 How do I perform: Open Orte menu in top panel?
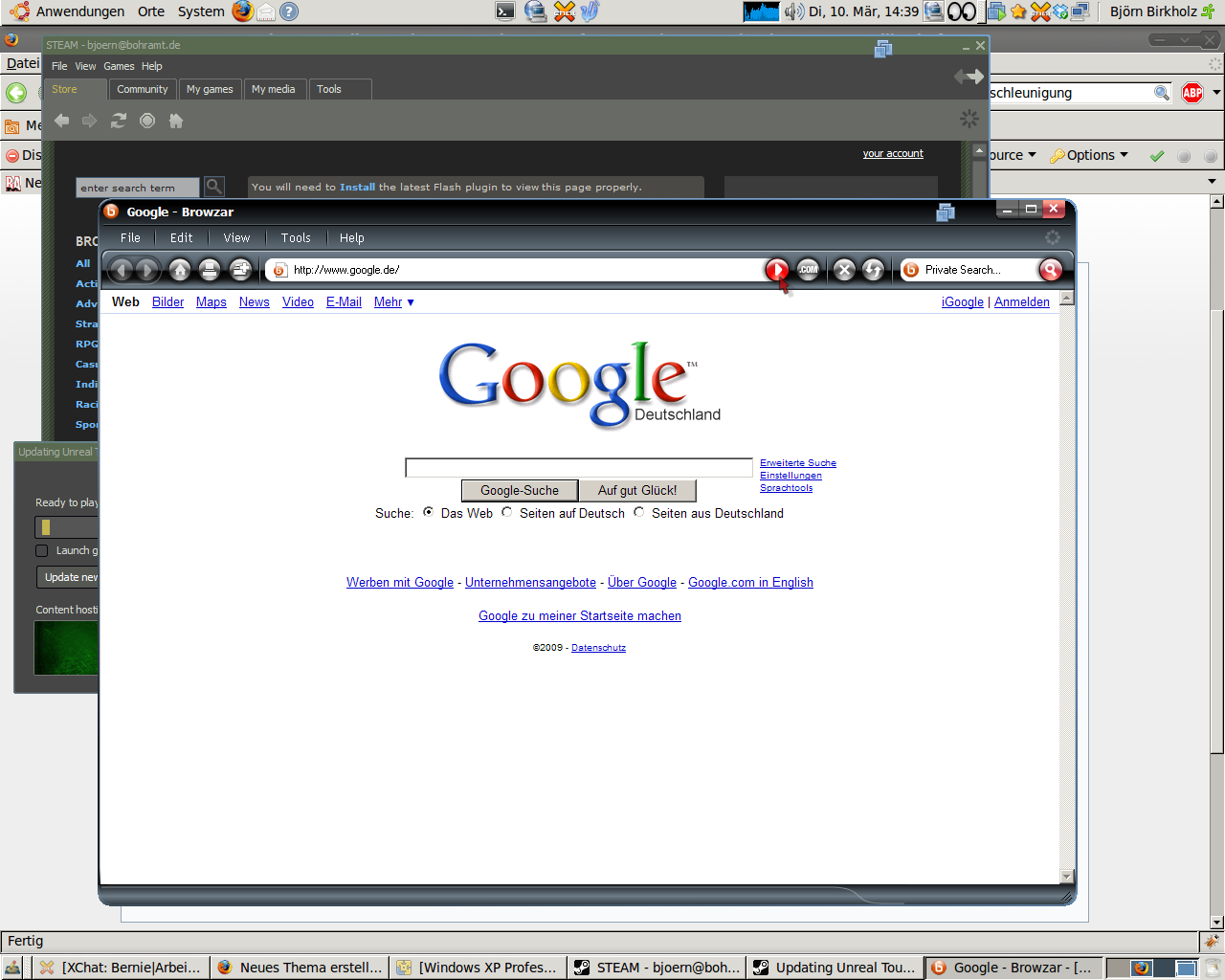pos(151,11)
